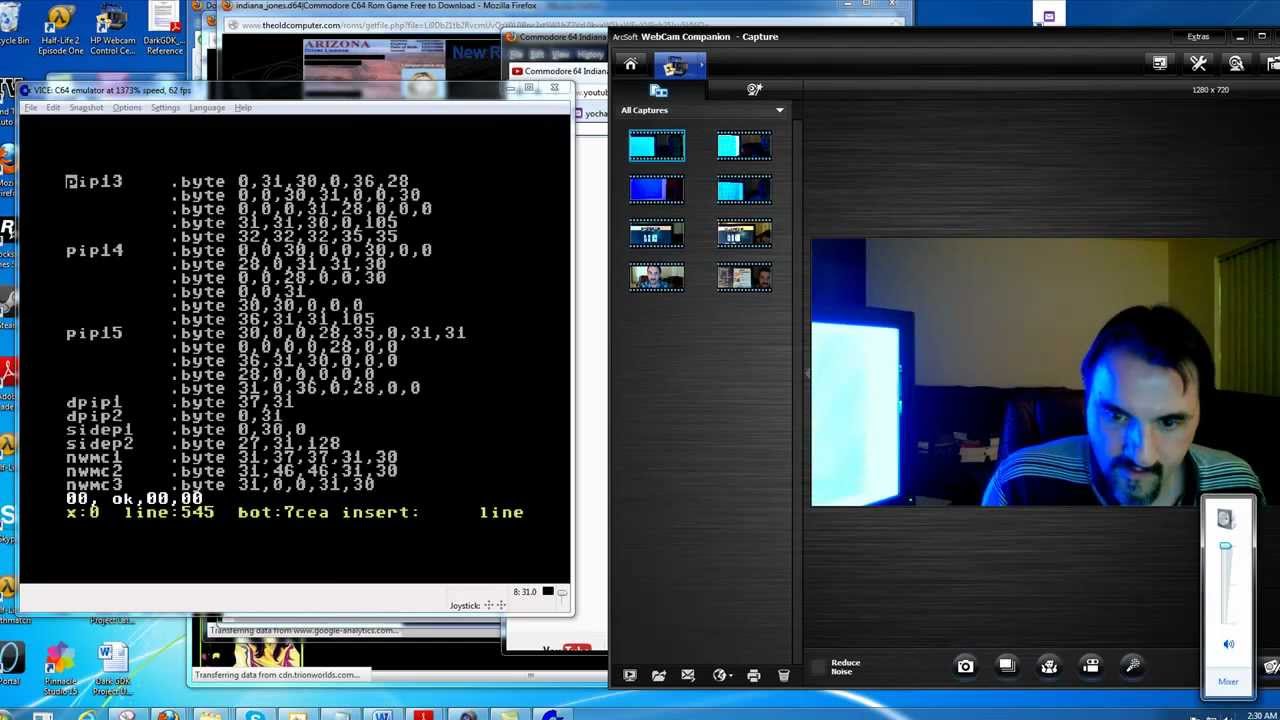Expand the All Captures dropdown
1280x720 pixels.
780,110
